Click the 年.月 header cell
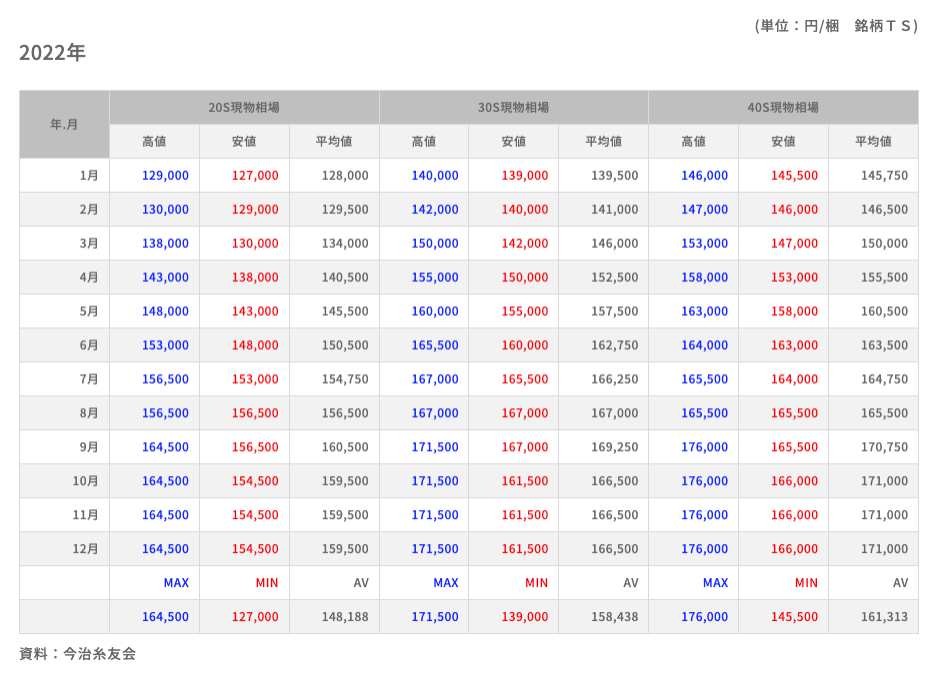936x676 pixels. (64, 125)
